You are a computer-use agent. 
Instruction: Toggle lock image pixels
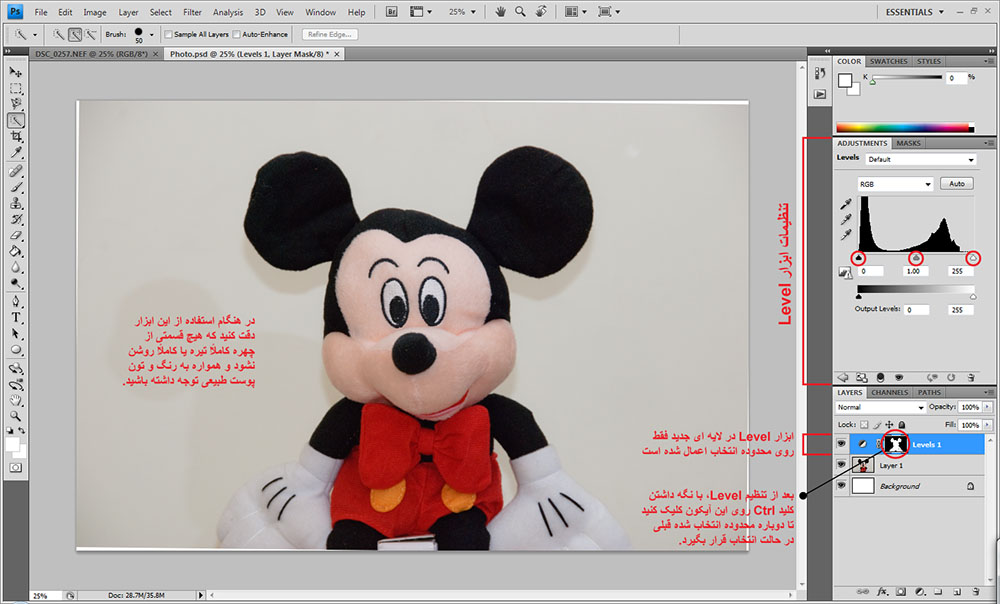(877, 425)
